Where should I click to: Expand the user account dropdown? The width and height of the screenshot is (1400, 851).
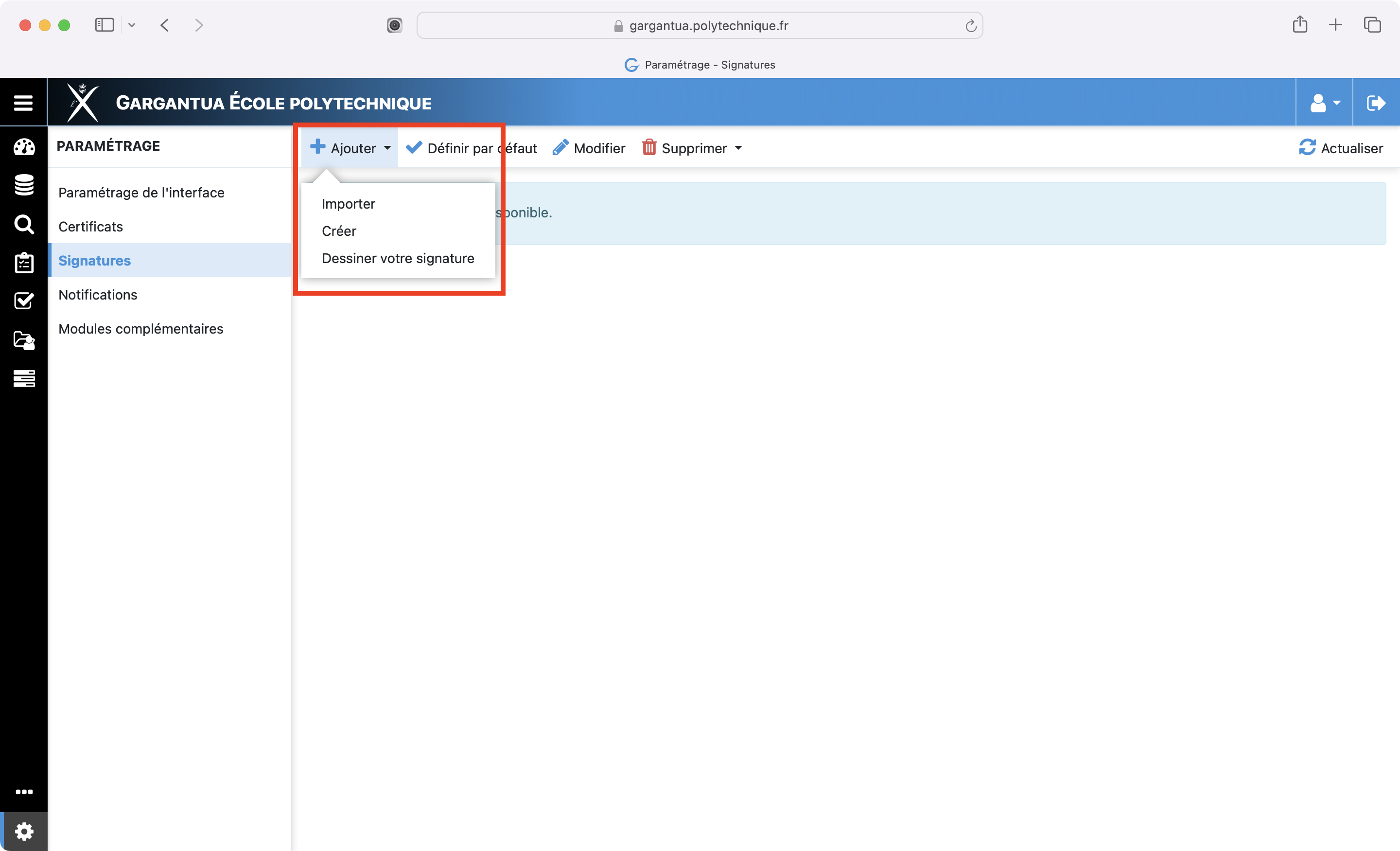click(1325, 103)
